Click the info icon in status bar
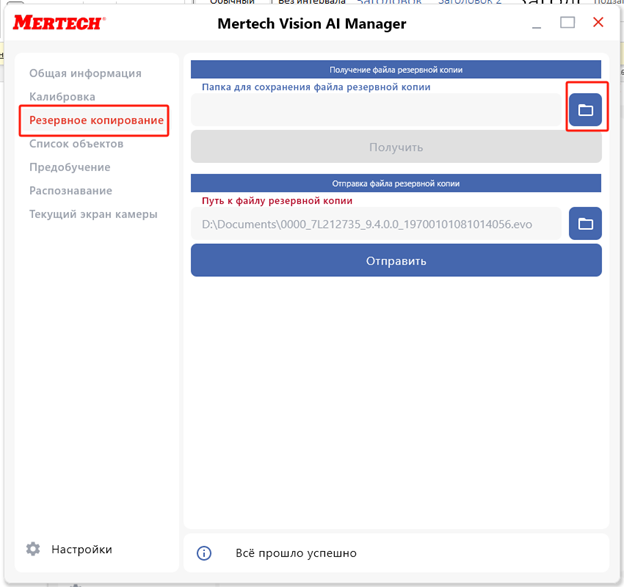This screenshot has height=587, width=624. click(x=204, y=553)
